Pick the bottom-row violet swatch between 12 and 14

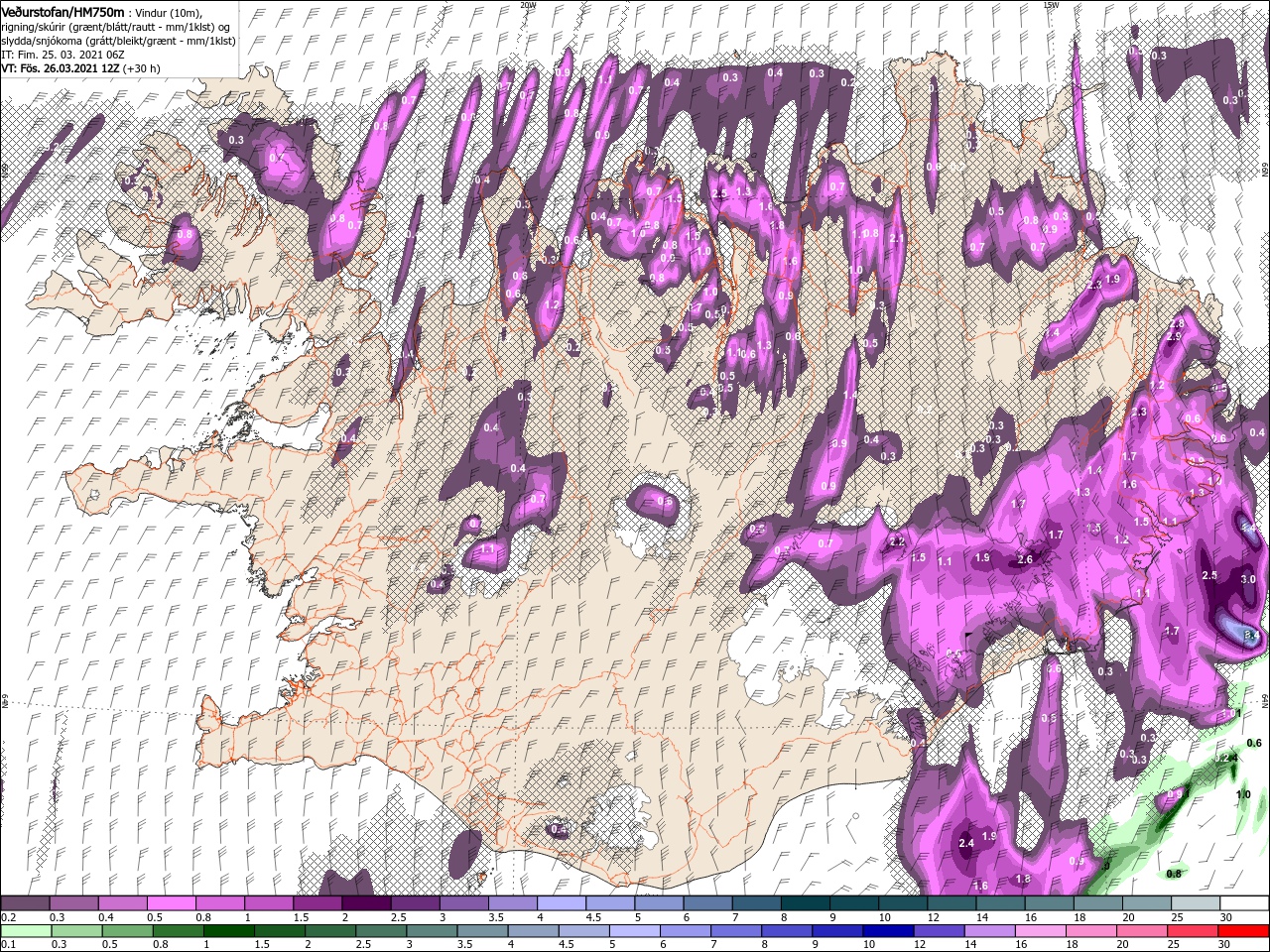pyautogui.click(x=940, y=931)
